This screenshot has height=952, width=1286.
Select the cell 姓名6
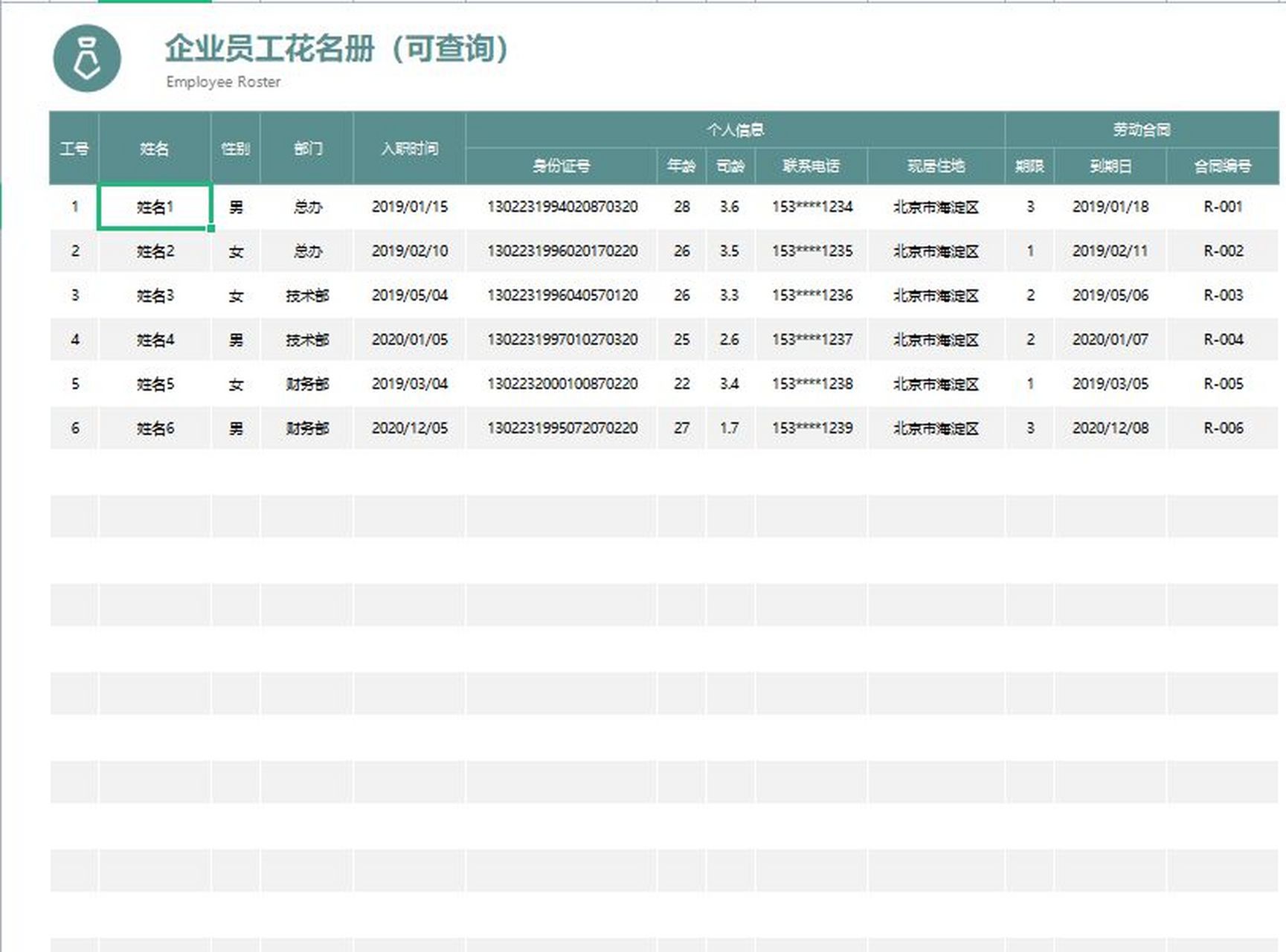(155, 428)
